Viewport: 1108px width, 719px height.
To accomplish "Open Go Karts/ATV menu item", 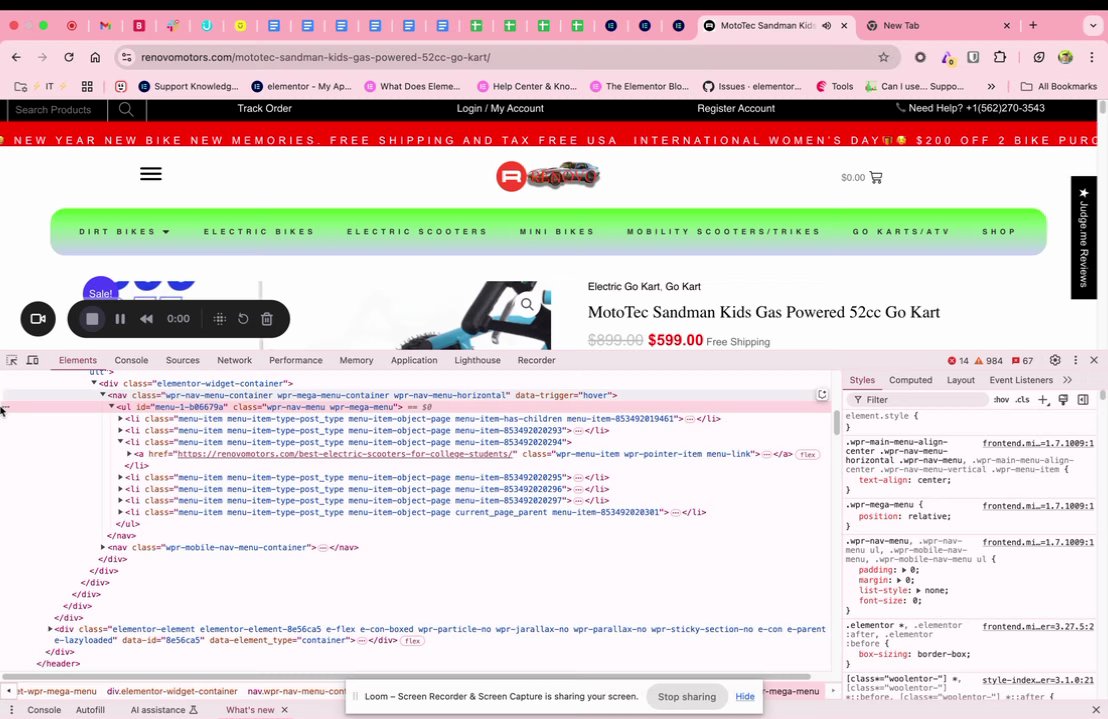I will 901,232.
